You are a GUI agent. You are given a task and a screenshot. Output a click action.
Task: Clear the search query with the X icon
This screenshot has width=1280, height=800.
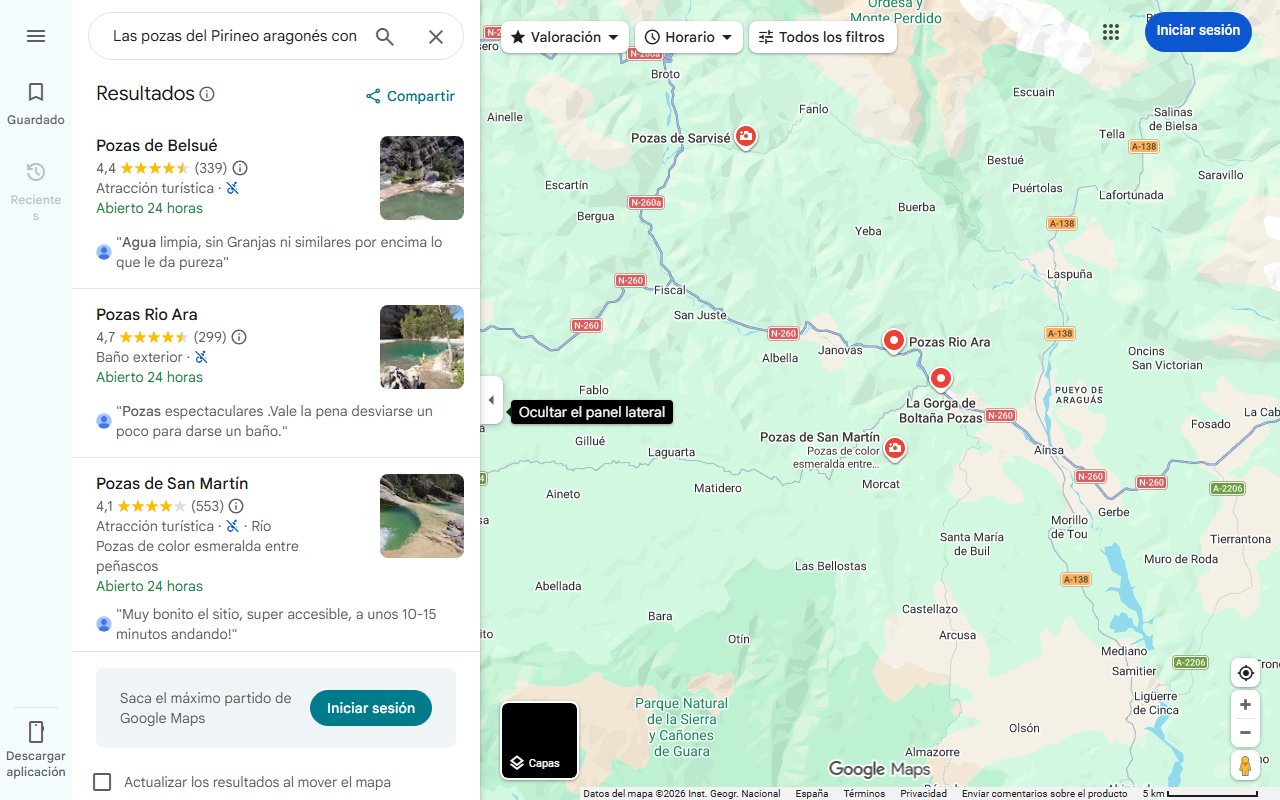tap(436, 36)
